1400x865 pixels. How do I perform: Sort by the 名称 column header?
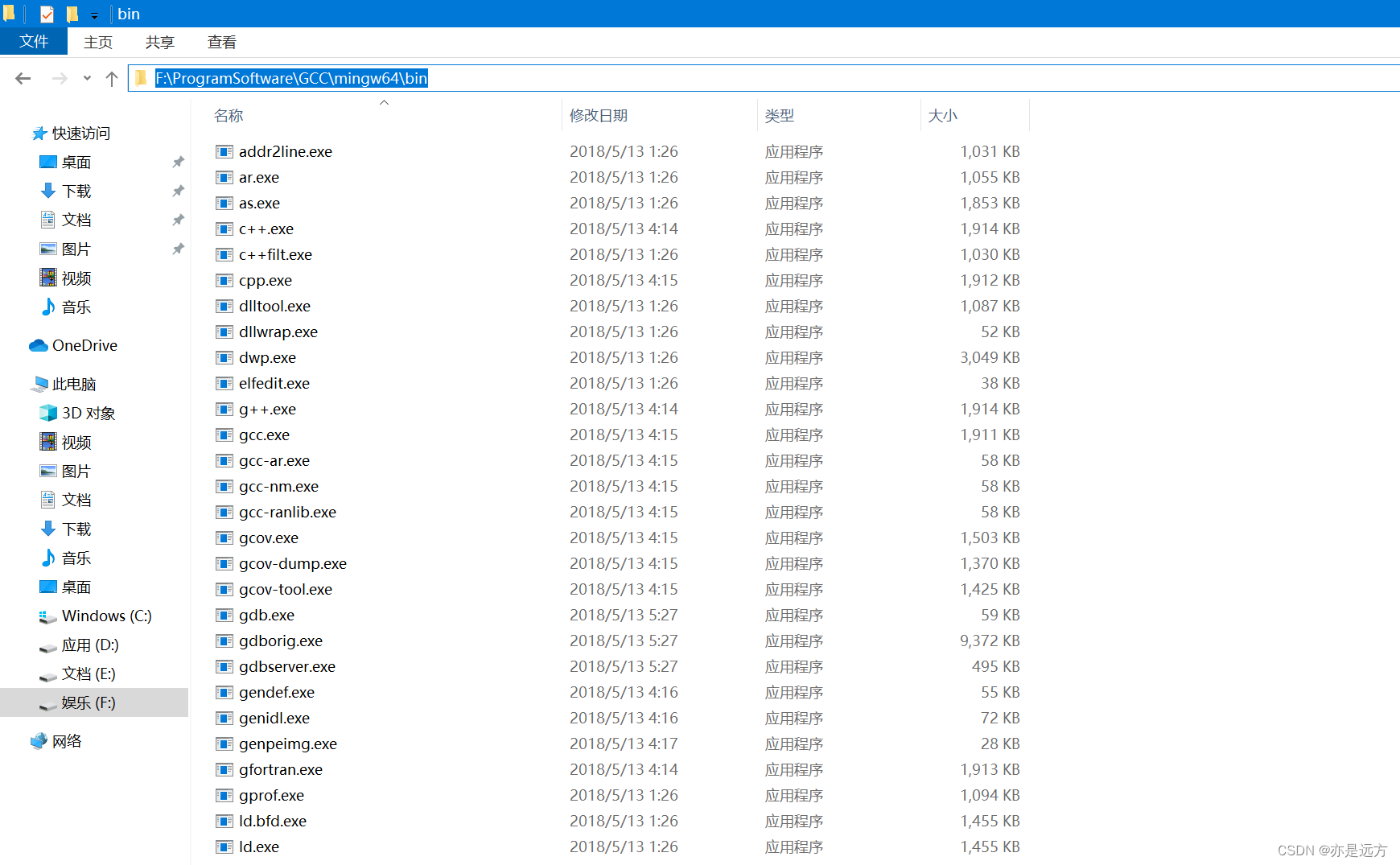[229, 115]
